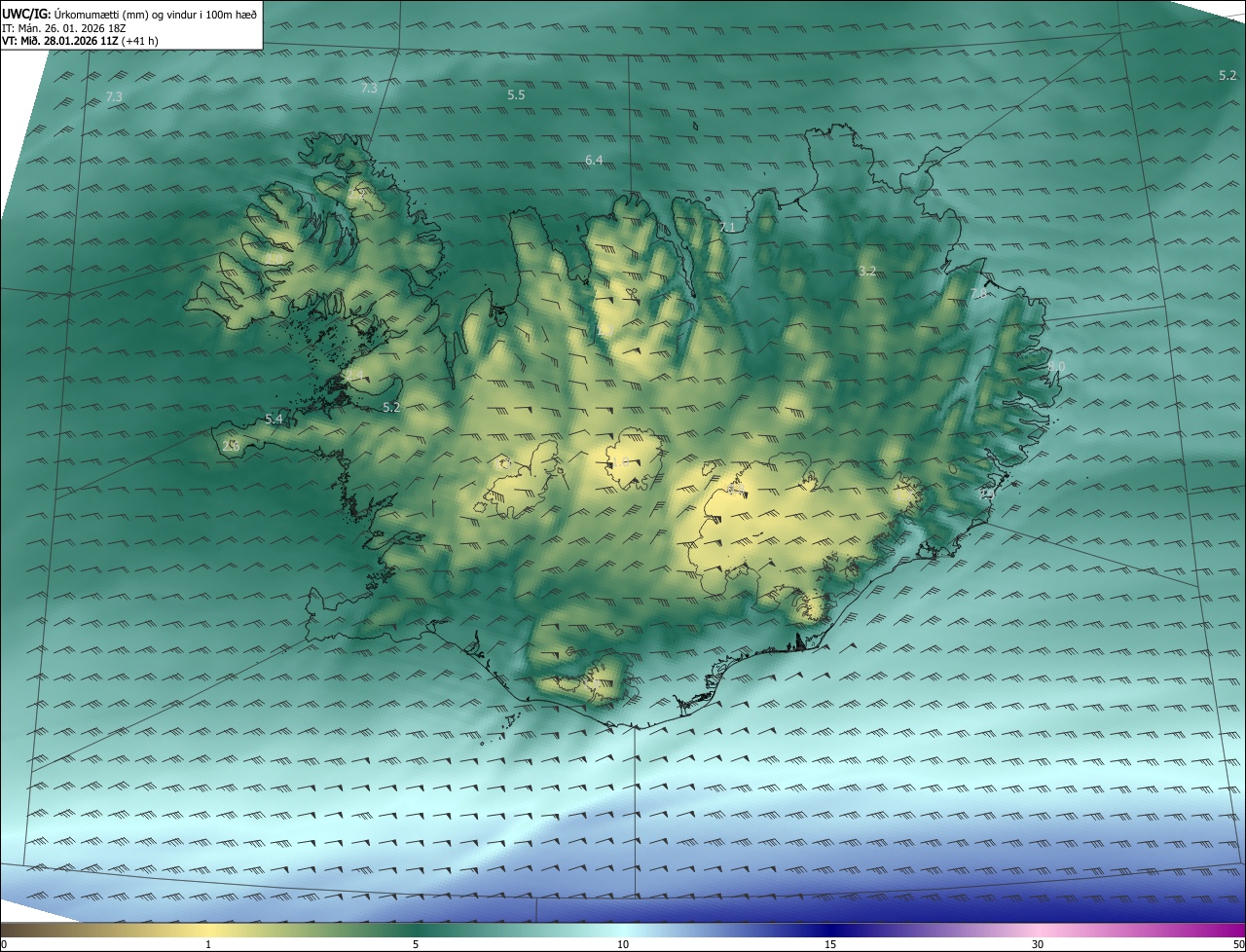Click the 6.4 value label on the map
1246x952 pixels.
pyautogui.click(x=594, y=160)
